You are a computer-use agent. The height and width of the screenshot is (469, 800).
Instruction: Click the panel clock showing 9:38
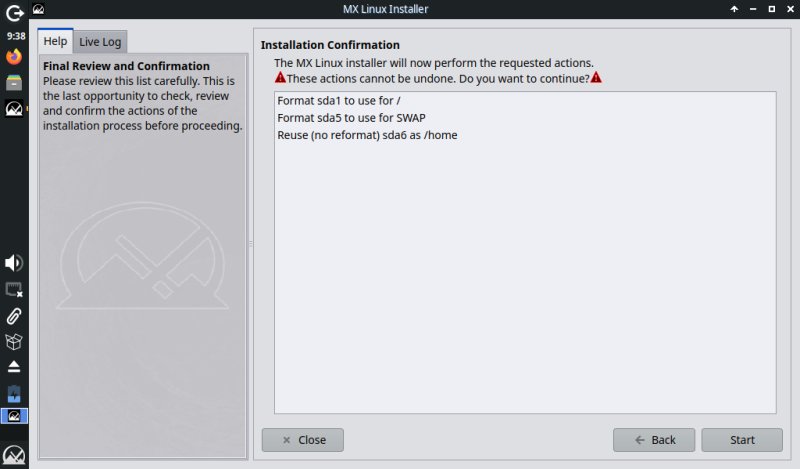[14, 36]
